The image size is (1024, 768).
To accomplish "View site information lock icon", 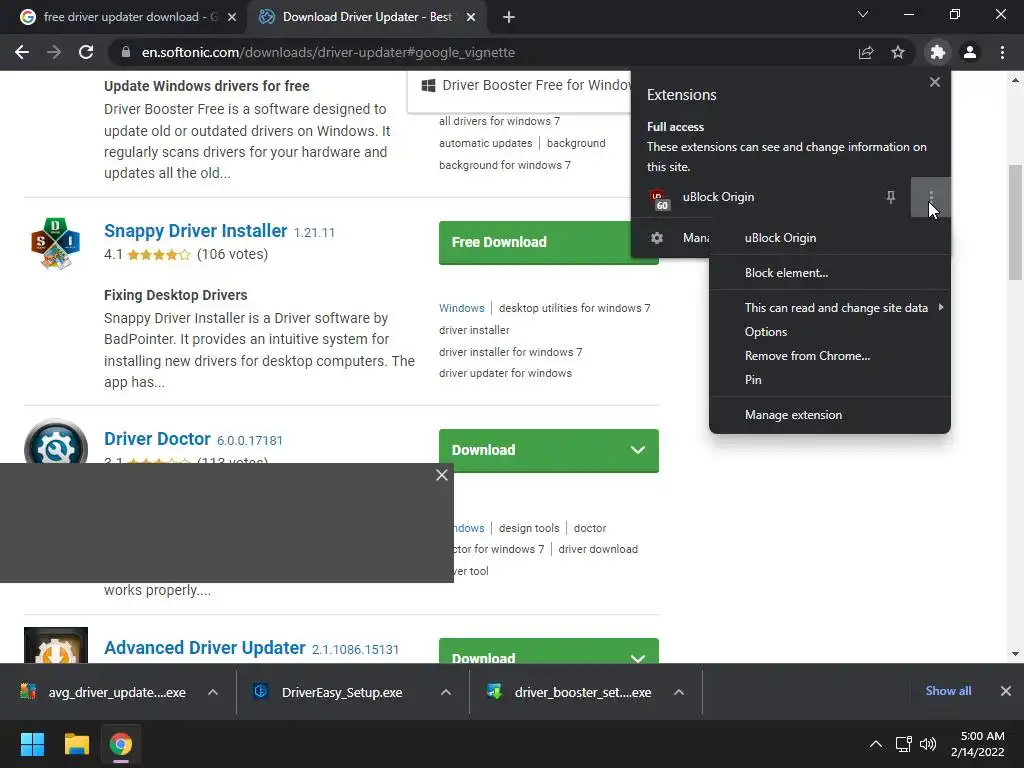I will click(x=126, y=52).
